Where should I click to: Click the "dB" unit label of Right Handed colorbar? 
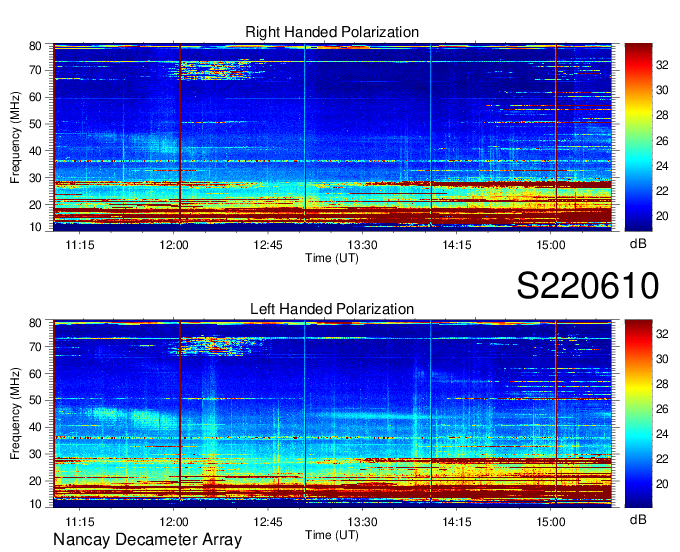coord(638,244)
